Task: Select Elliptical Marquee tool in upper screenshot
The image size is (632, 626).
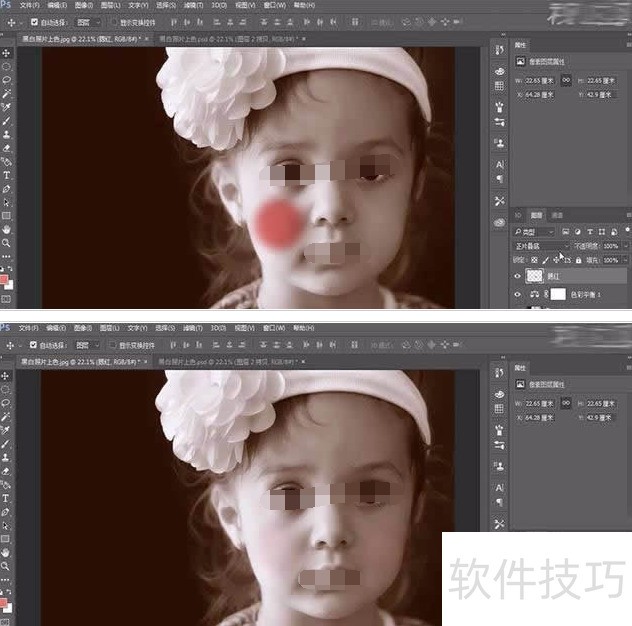Action: (x=6, y=67)
